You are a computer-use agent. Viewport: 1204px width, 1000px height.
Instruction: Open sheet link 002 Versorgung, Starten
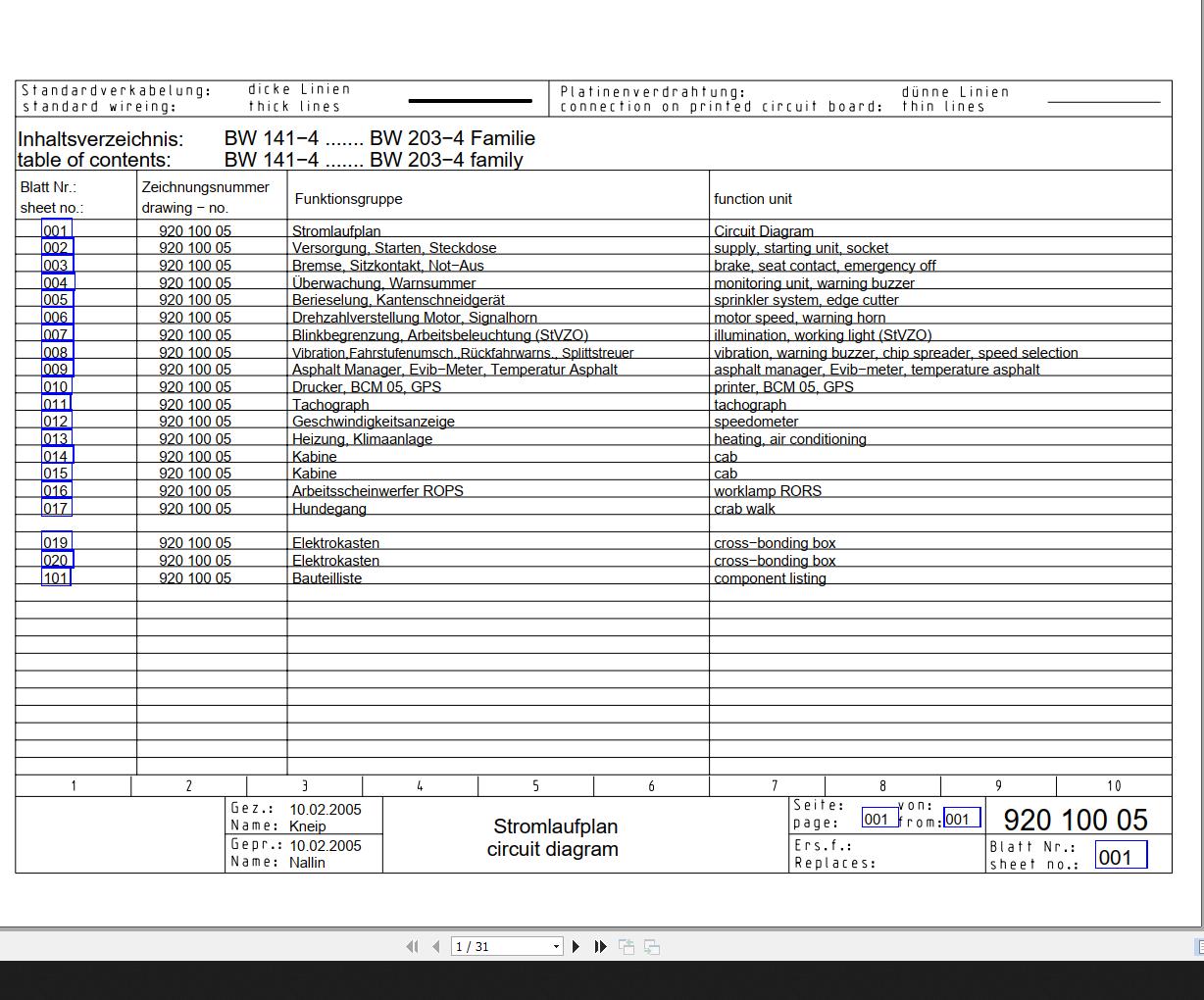57,248
